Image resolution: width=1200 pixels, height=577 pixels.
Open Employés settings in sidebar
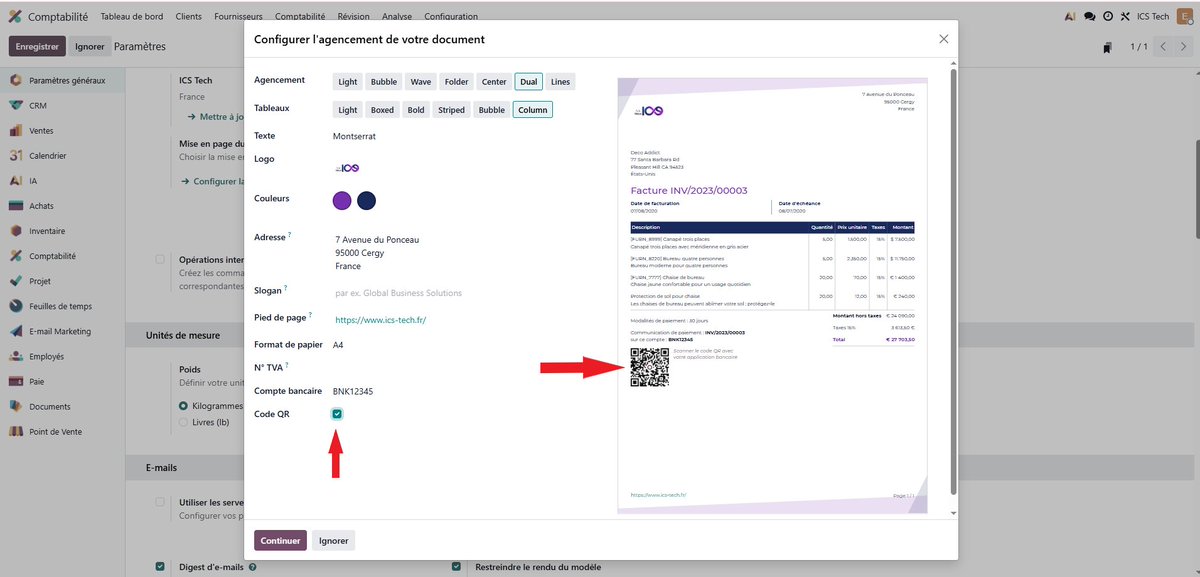[x=62, y=357]
